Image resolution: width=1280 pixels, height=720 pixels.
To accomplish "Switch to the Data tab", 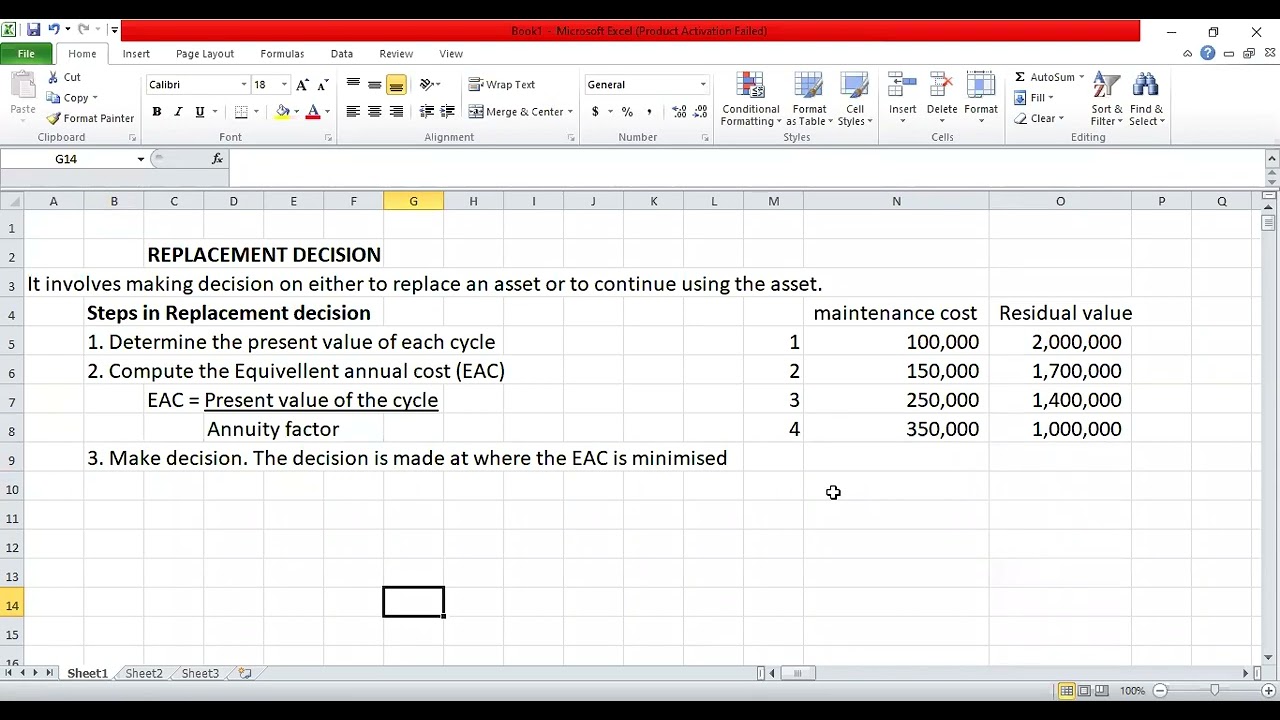I will 342,54.
